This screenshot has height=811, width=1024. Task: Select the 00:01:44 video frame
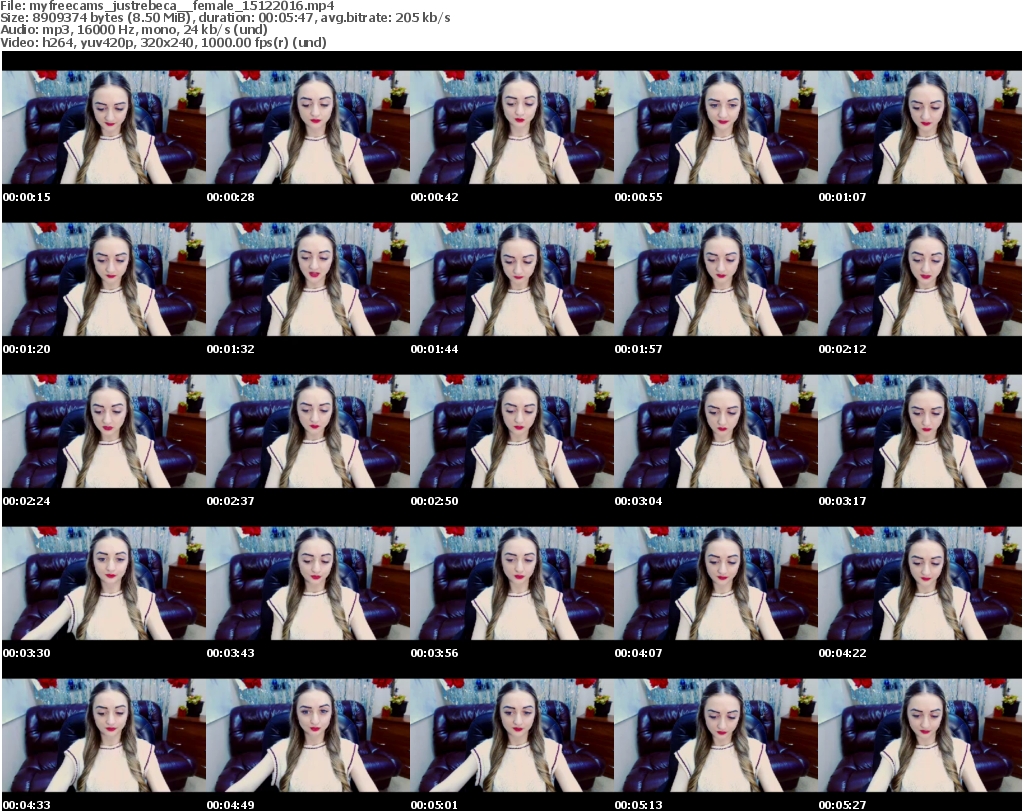click(x=512, y=279)
